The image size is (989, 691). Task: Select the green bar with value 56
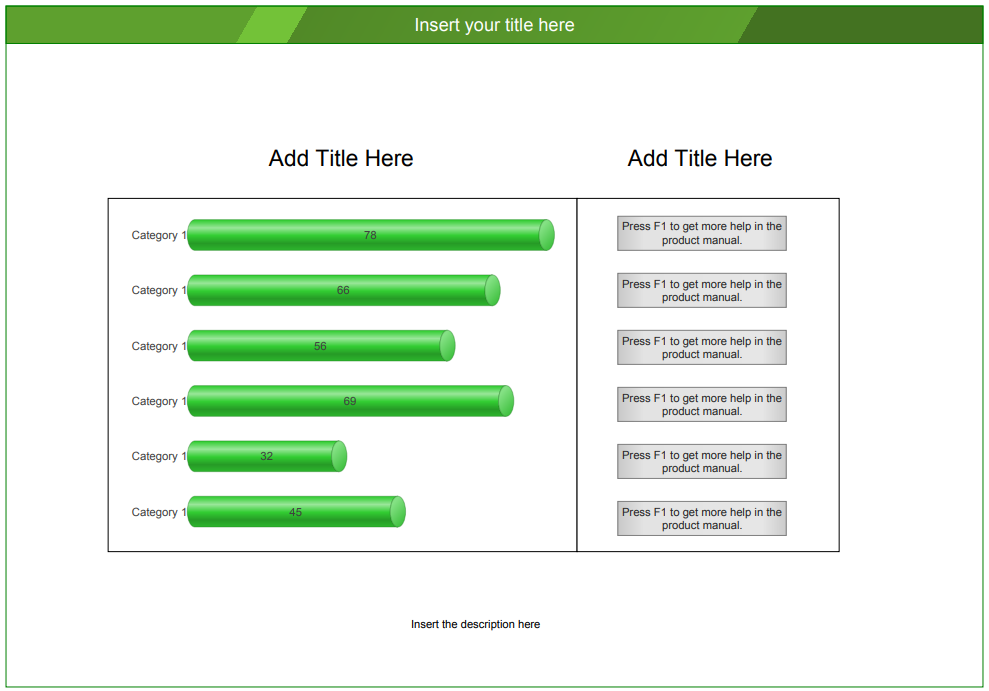coord(321,346)
